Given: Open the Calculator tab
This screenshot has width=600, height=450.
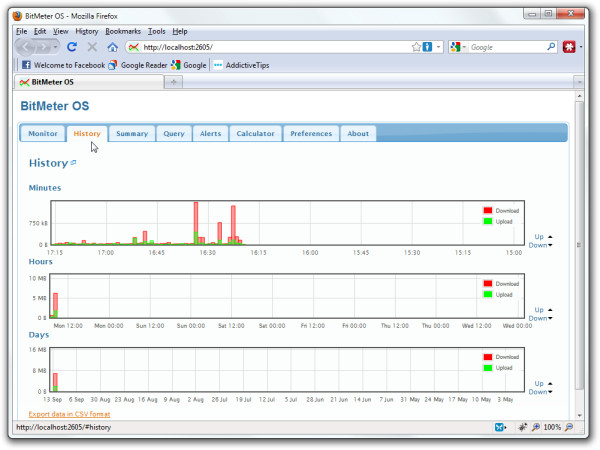Looking at the screenshot, I should 255,134.
